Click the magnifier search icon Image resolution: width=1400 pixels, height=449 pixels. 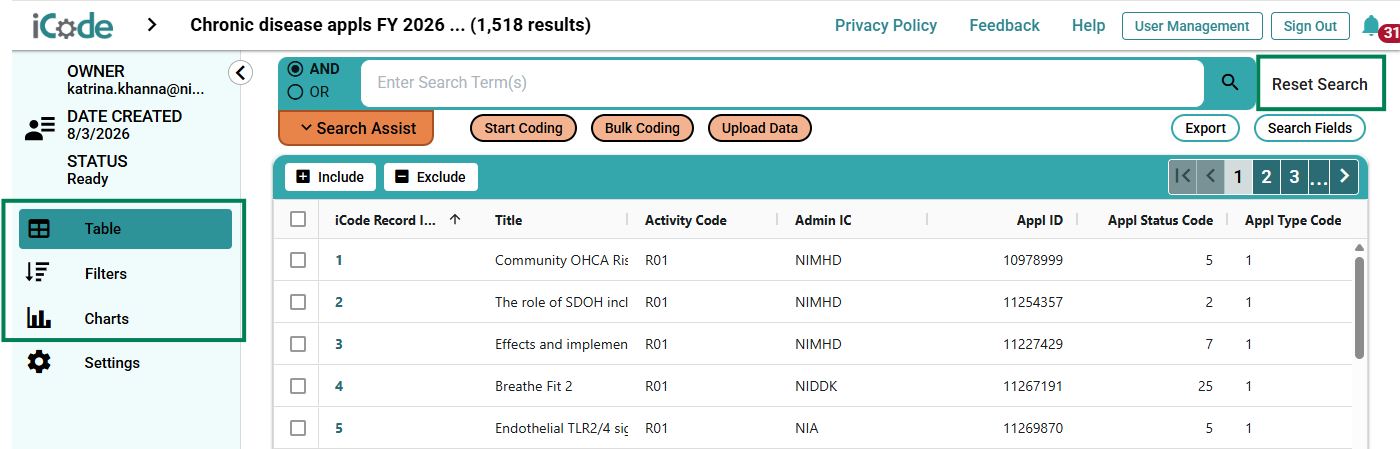[1230, 83]
